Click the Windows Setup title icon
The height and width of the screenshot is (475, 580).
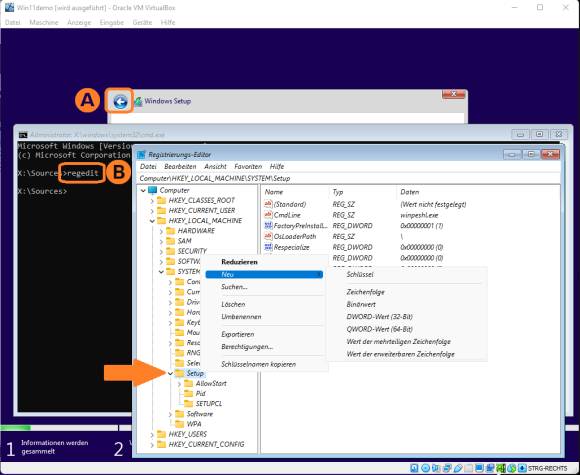pyautogui.click(x=138, y=101)
